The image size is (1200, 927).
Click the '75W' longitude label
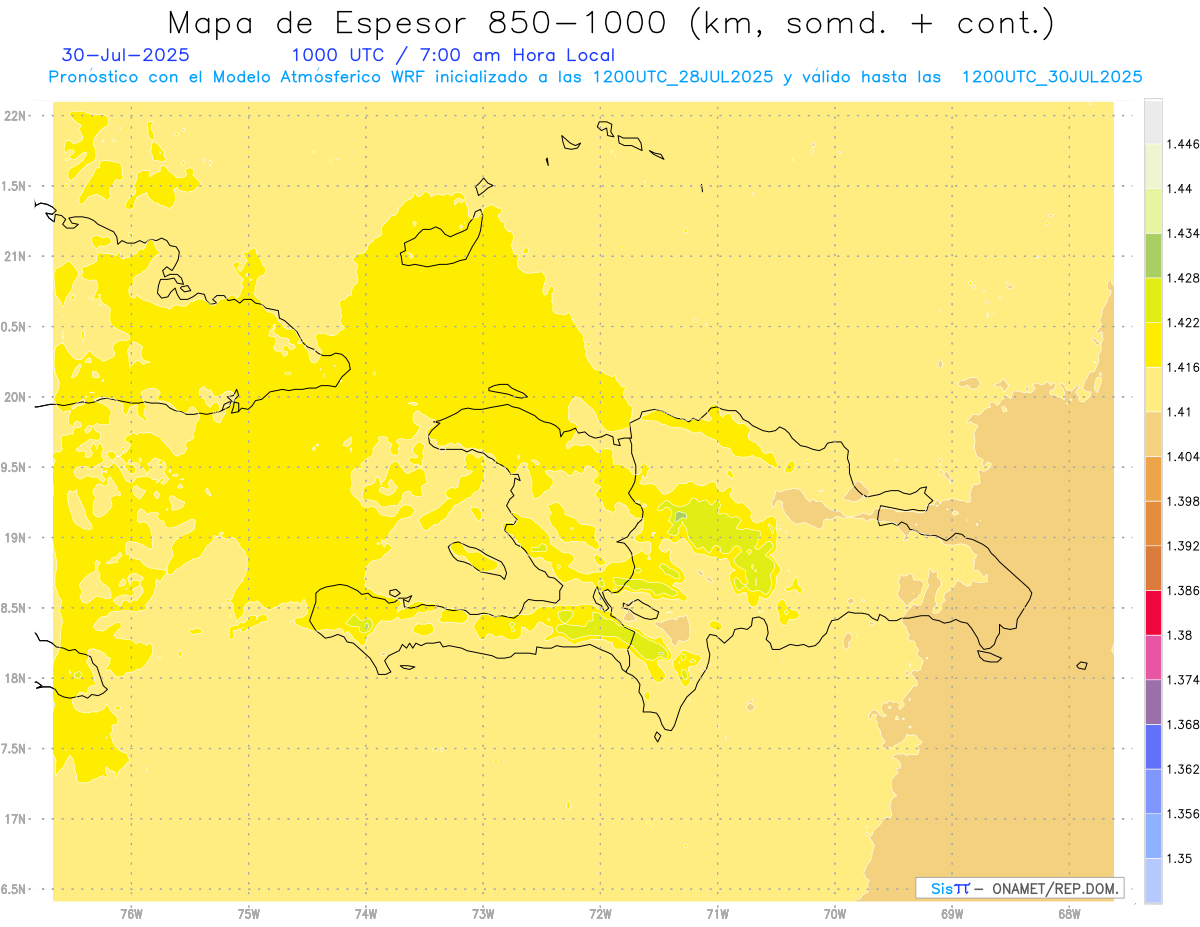coord(249,914)
